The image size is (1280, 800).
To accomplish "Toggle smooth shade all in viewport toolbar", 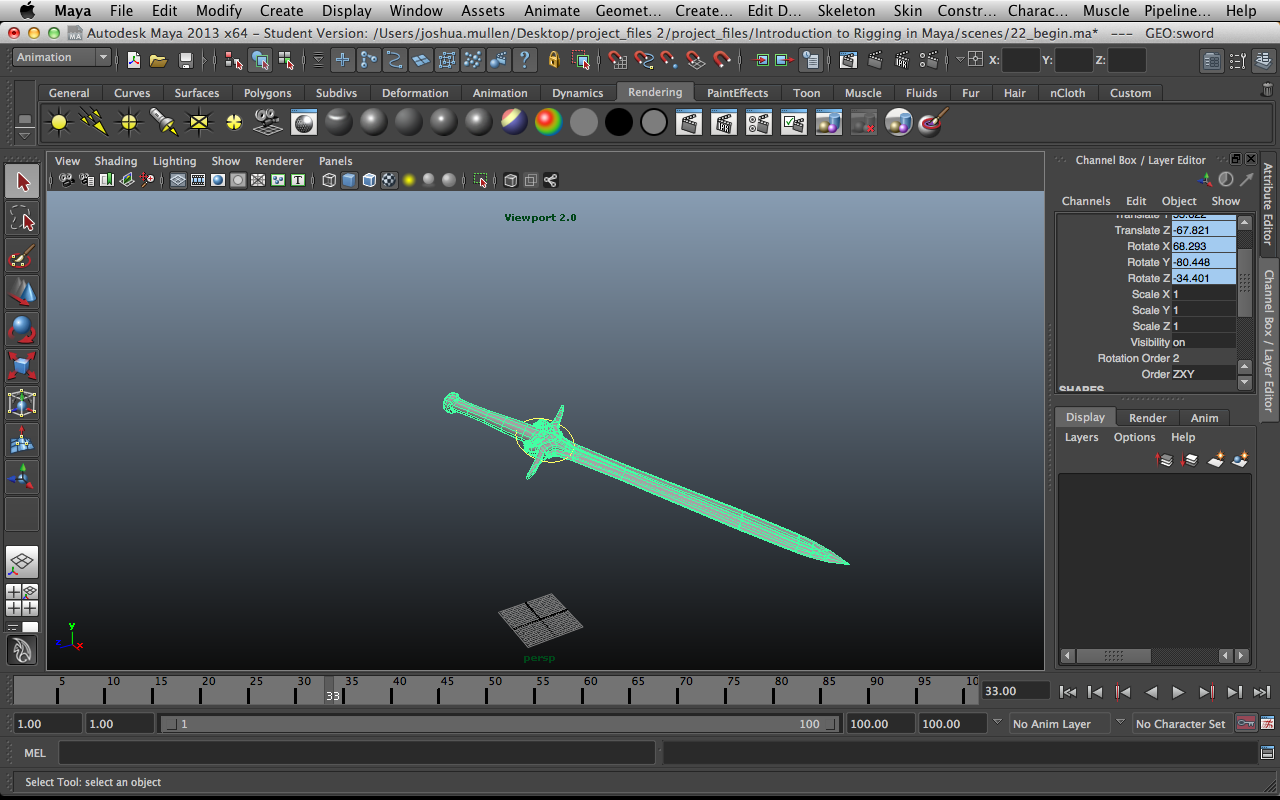I will click(x=349, y=180).
